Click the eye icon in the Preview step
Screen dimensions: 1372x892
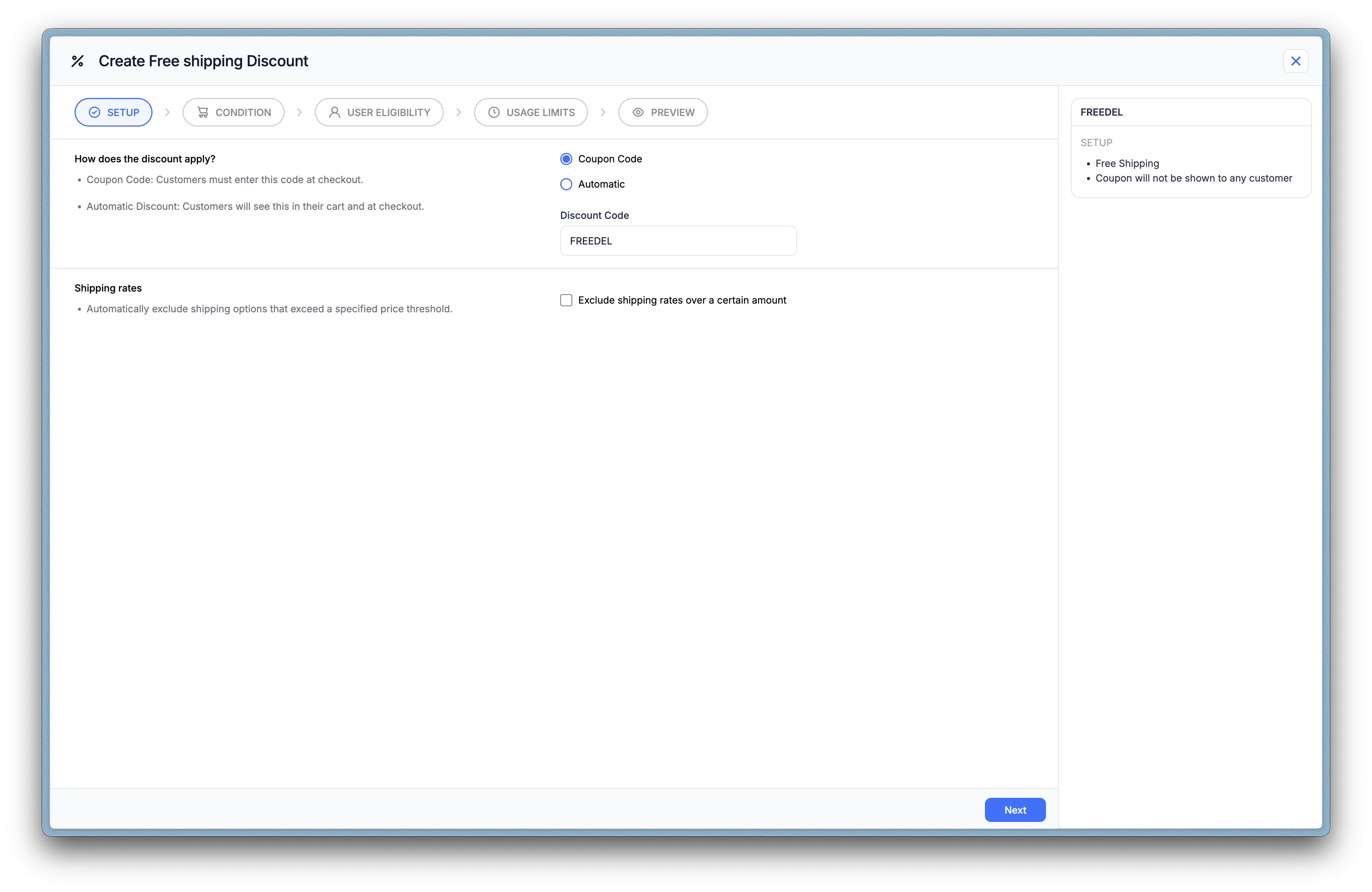[x=638, y=112]
